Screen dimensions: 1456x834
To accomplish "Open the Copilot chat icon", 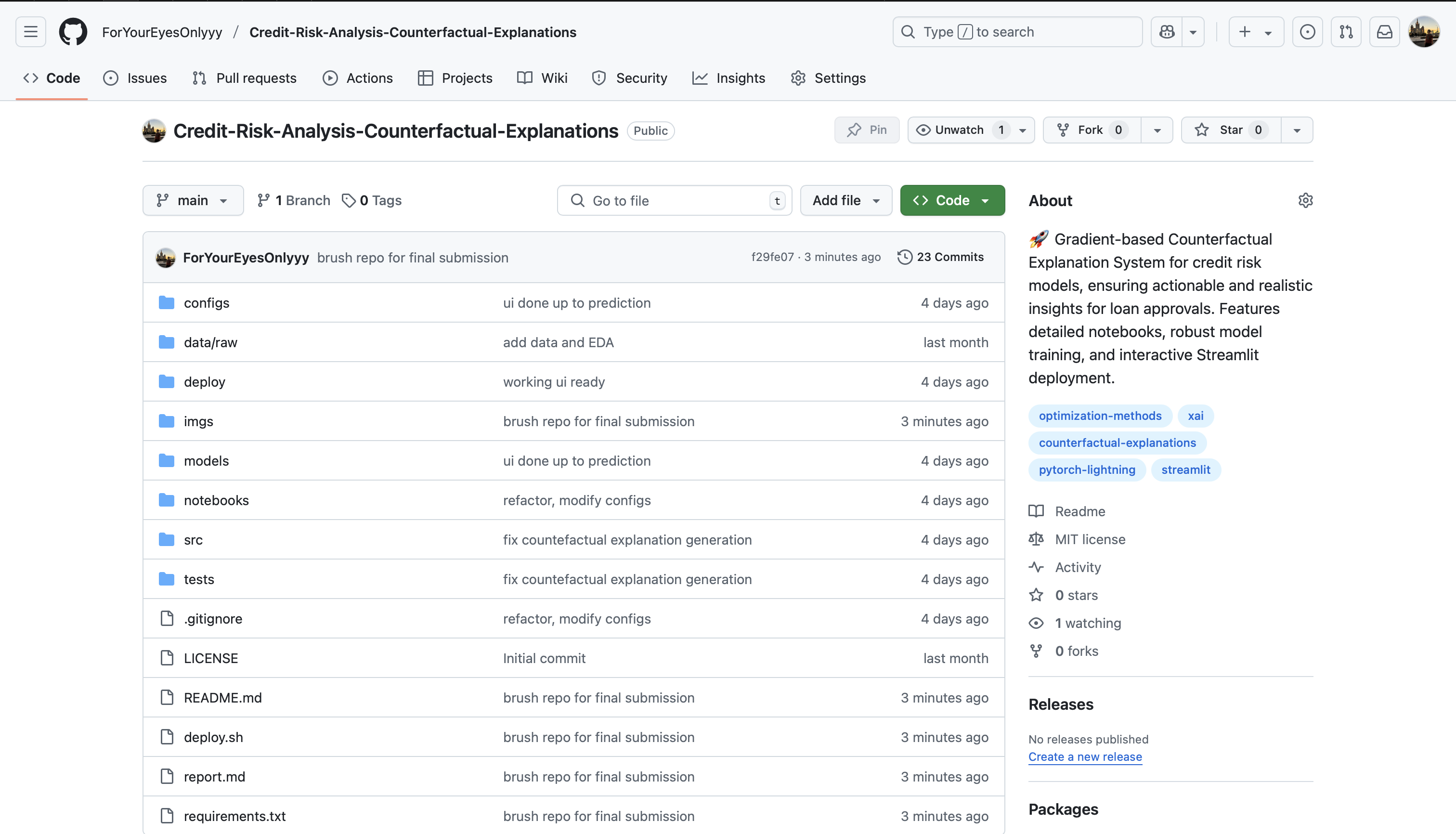I will pyautogui.click(x=1167, y=32).
